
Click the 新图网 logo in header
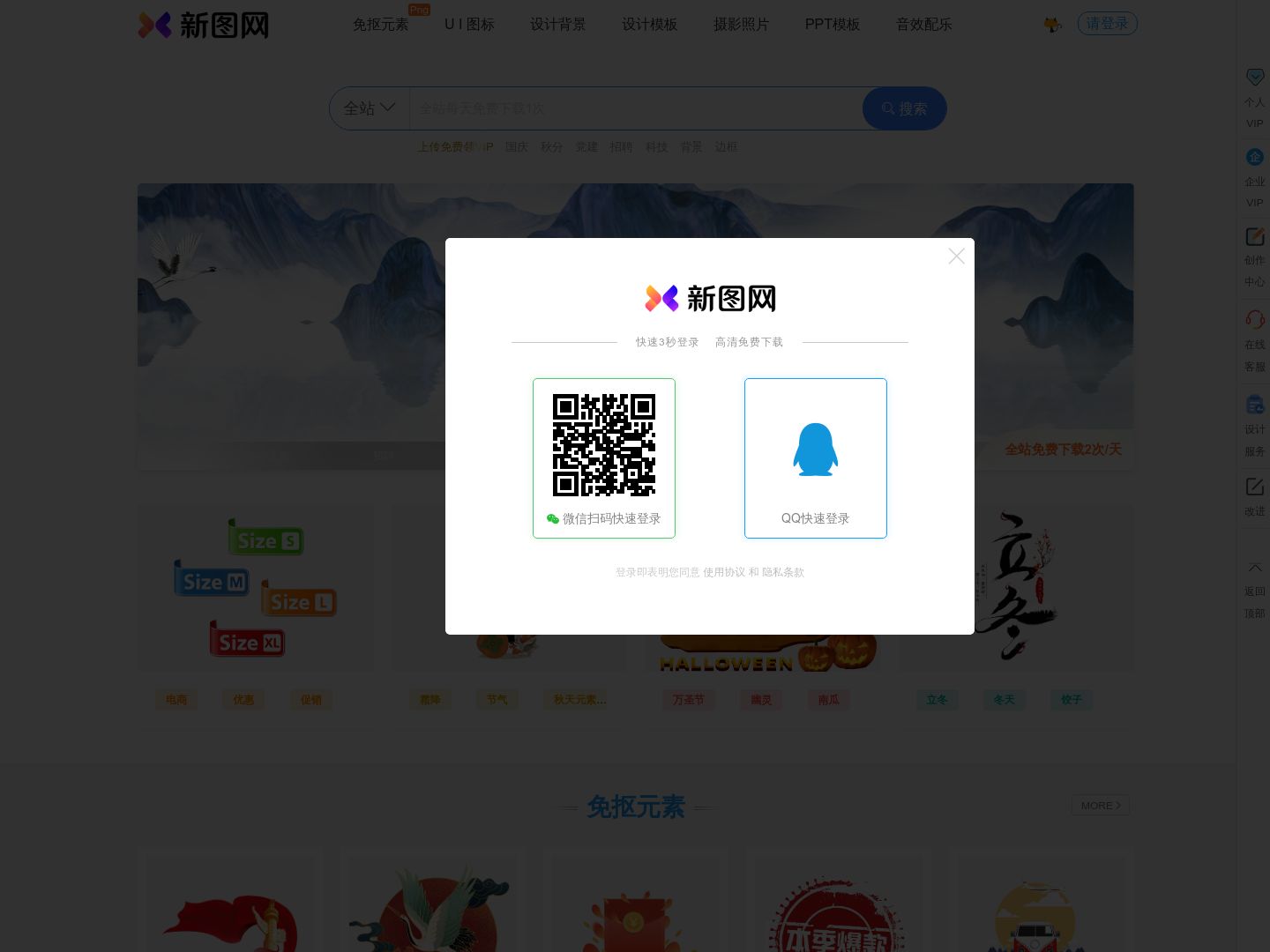tap(204, 25)
